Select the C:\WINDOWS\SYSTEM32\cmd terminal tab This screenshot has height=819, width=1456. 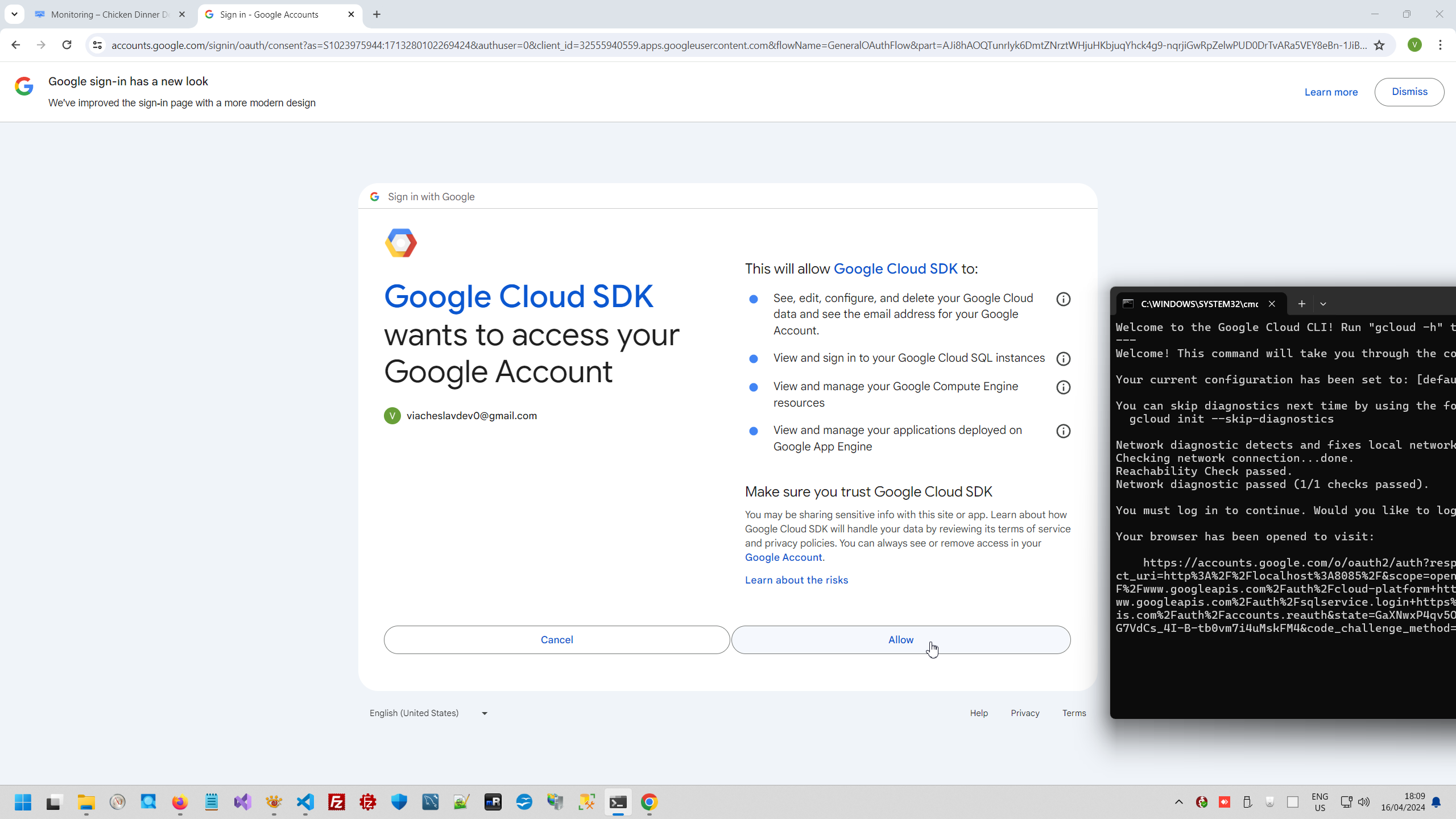point(1198,304)
